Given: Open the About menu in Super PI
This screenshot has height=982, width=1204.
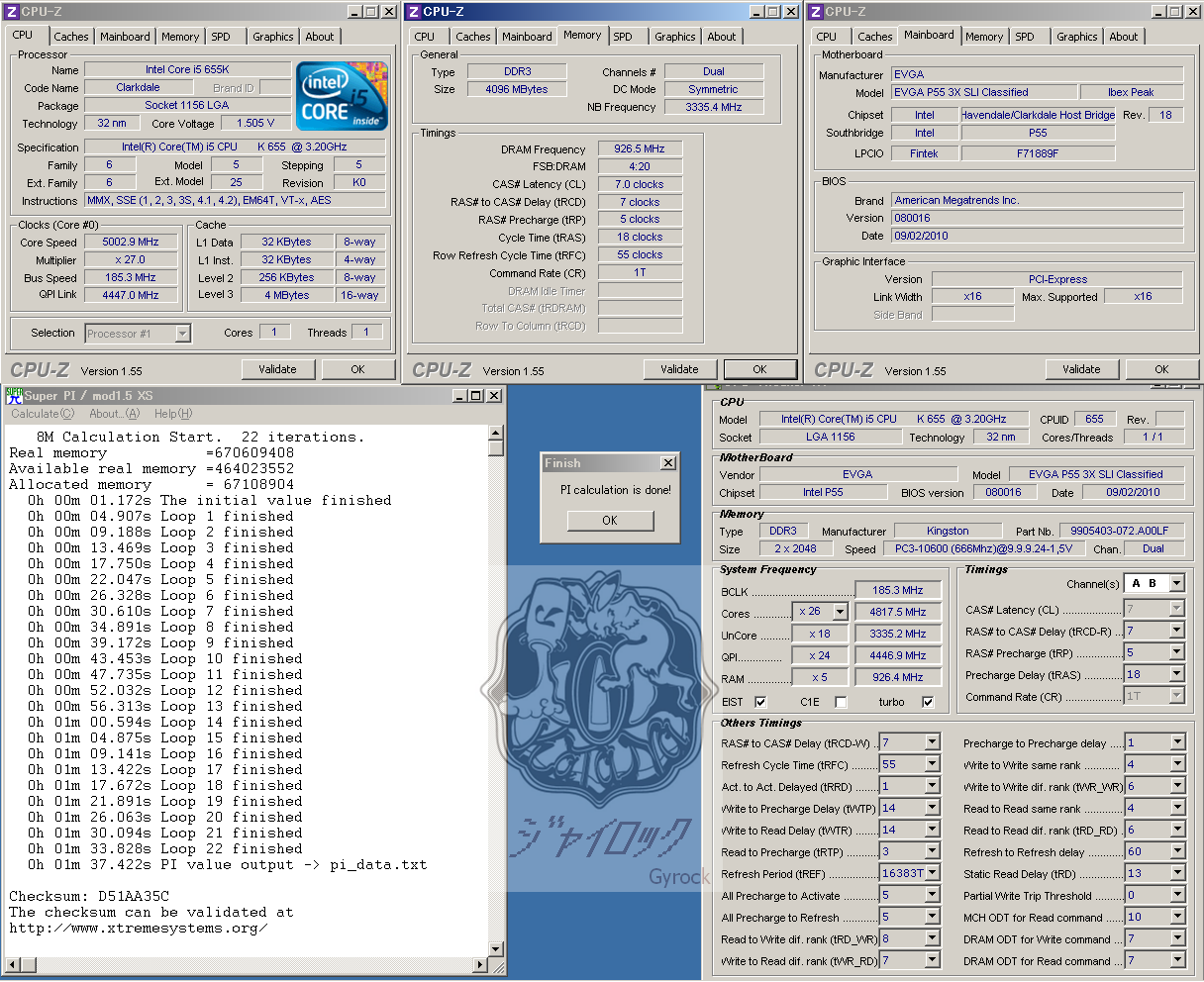Looking at the screenshot, I should (x=114, y=414).
